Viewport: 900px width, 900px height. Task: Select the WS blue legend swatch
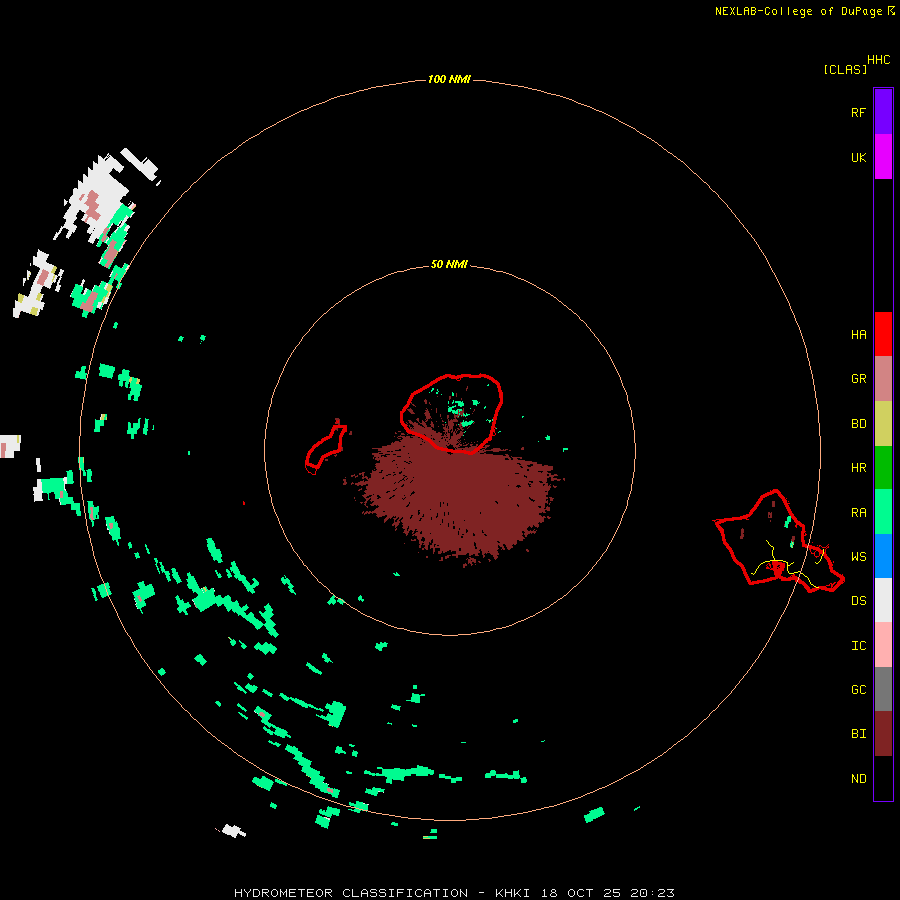[883, 556]
